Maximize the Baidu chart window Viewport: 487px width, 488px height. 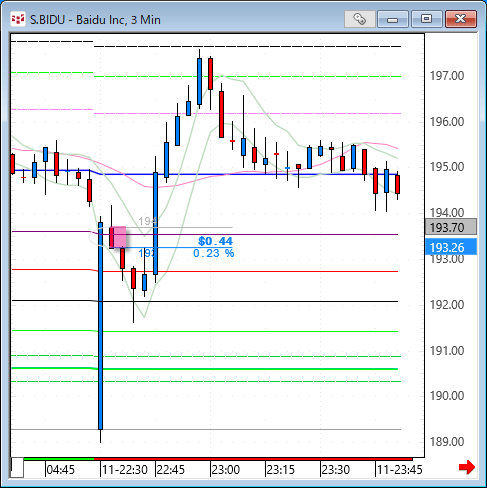coord(426,19)
